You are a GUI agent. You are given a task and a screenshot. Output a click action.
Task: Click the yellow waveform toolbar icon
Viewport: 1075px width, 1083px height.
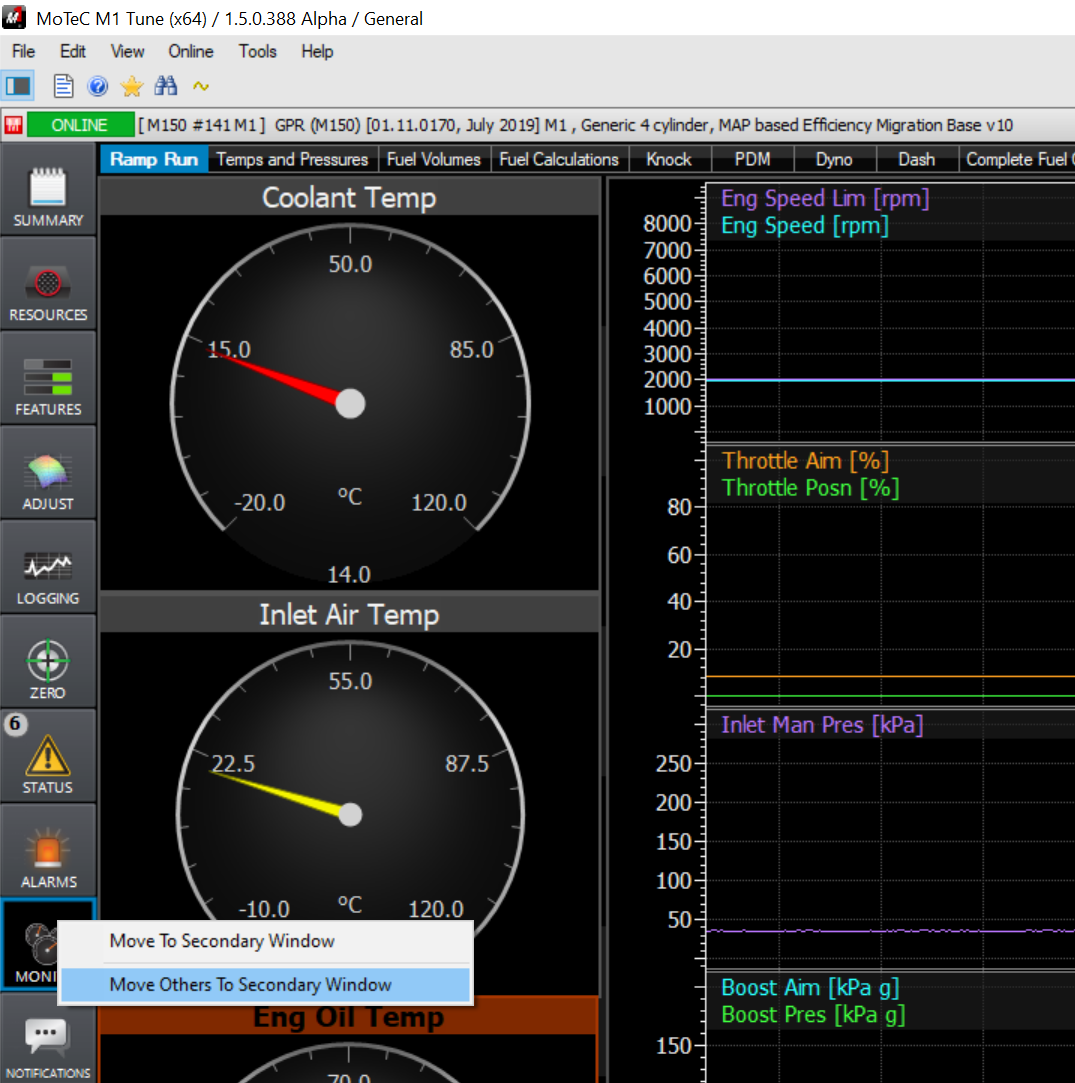point(201,86)
